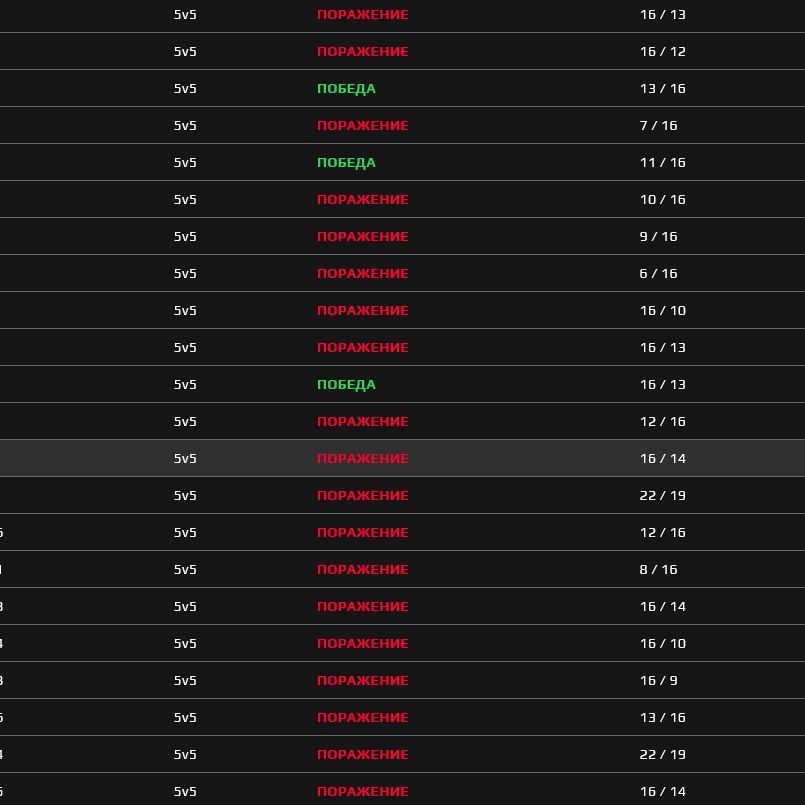Click ПОРАЖЕНИЕ label in the 9 / 16 row

click(362, 236)
